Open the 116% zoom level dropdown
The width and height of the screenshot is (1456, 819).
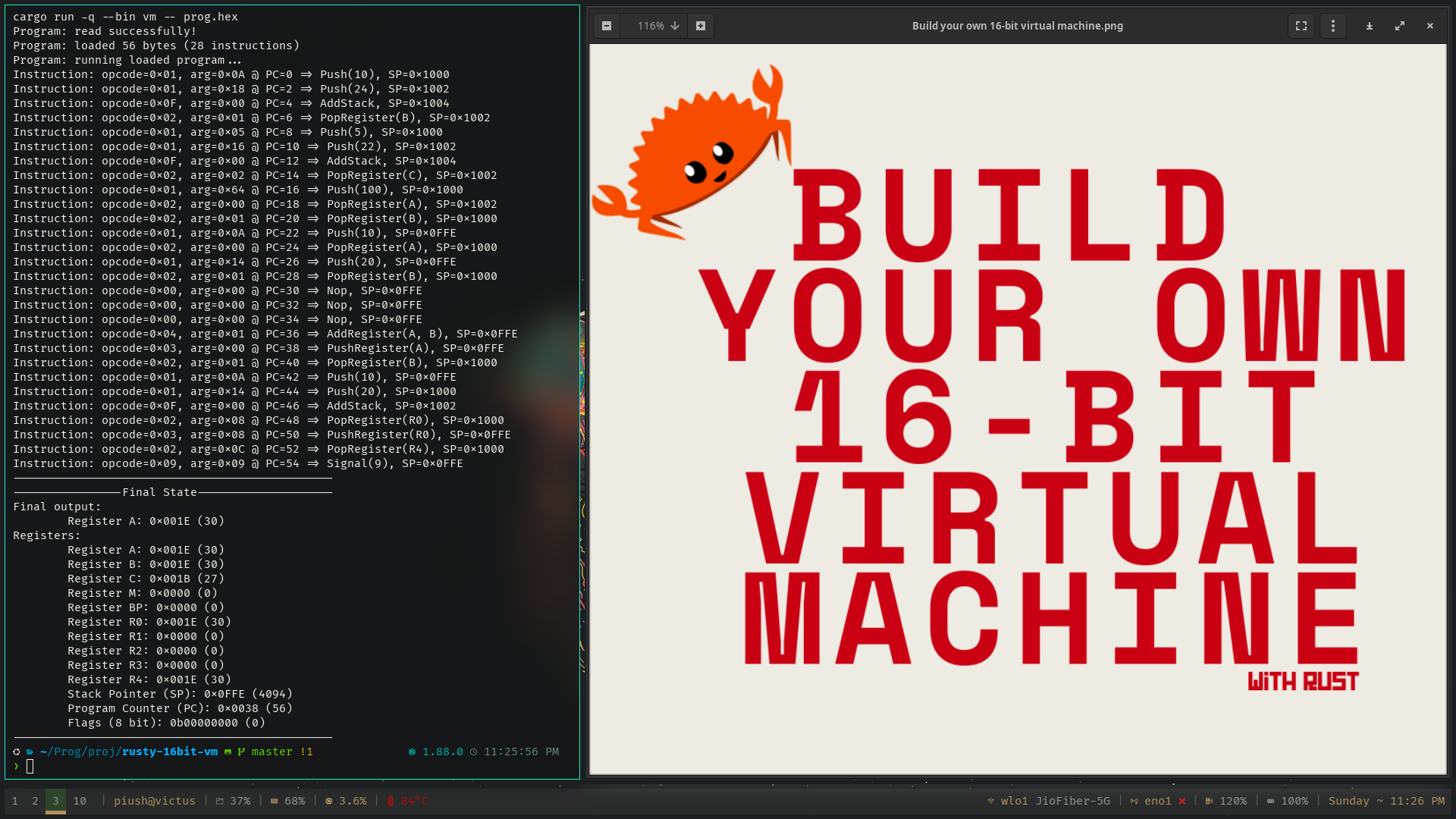click(x=657, y=26)
